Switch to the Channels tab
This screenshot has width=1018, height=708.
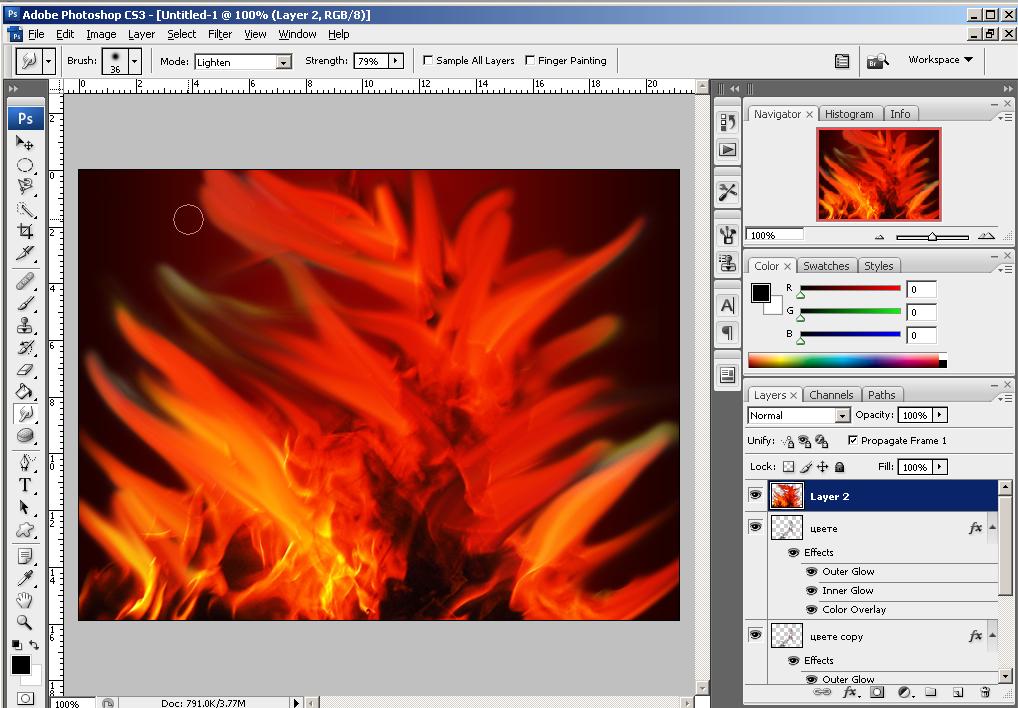click(831, 394)
